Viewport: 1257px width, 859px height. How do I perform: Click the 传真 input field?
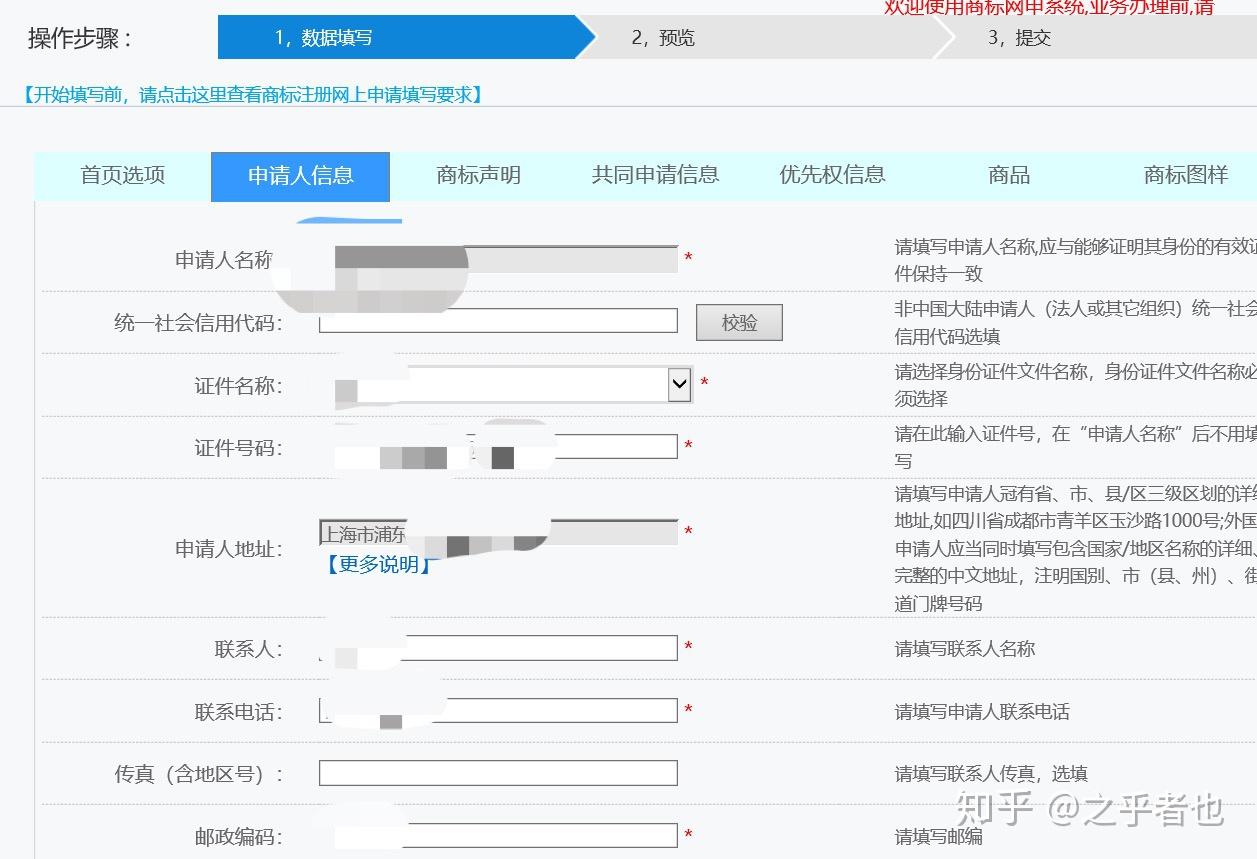pyautogui.click(x=497, y=772)
